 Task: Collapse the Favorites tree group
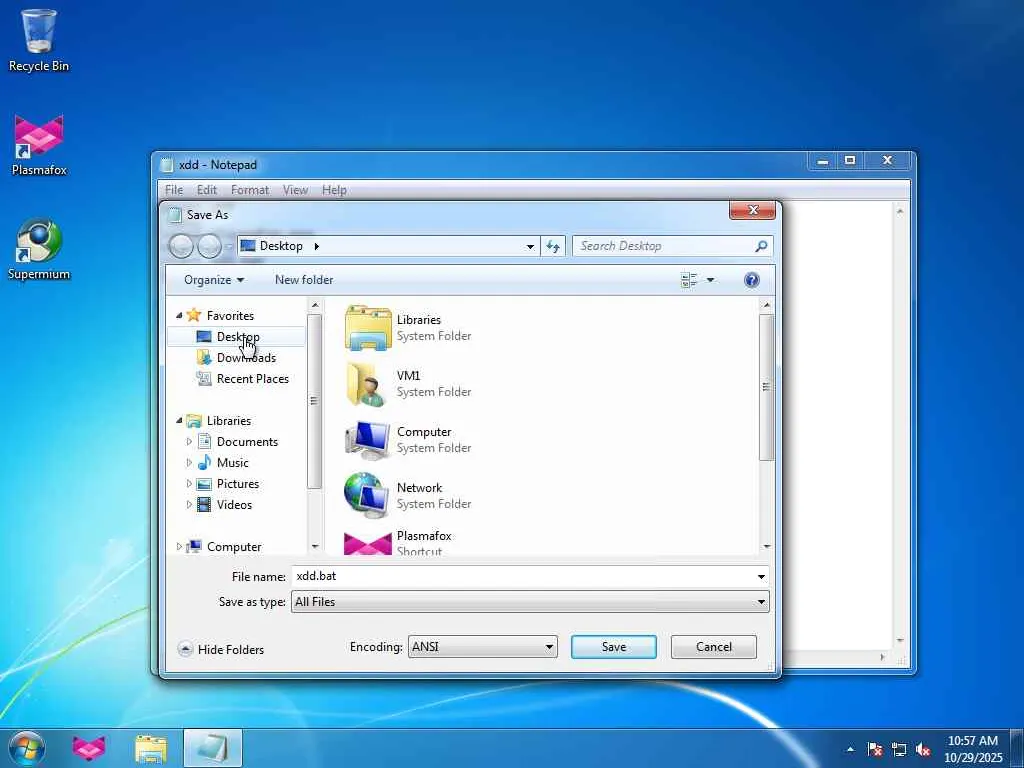[179, 315]
